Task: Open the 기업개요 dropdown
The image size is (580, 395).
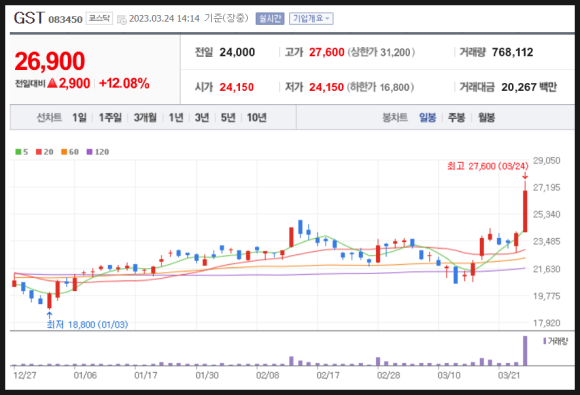Action: click(x=311, y=18)
